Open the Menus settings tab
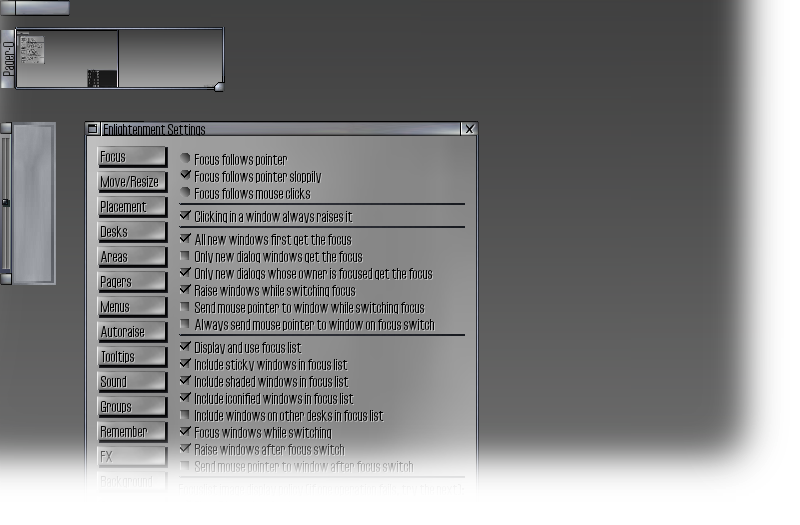Viewport: 800px width, 525px height. pyautogui.click(x=132, y=307)
